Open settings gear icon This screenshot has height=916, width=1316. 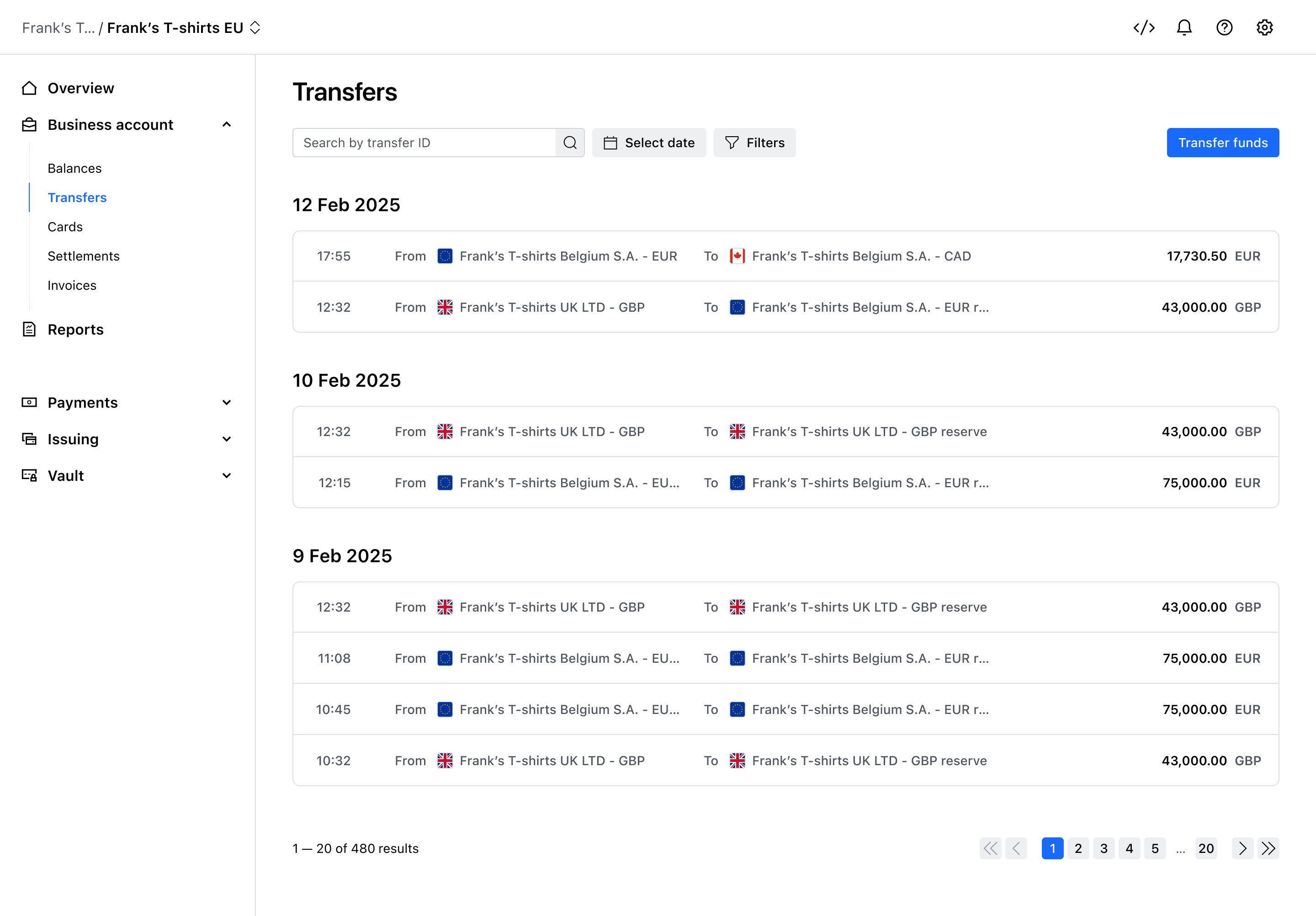(1264, 27)
